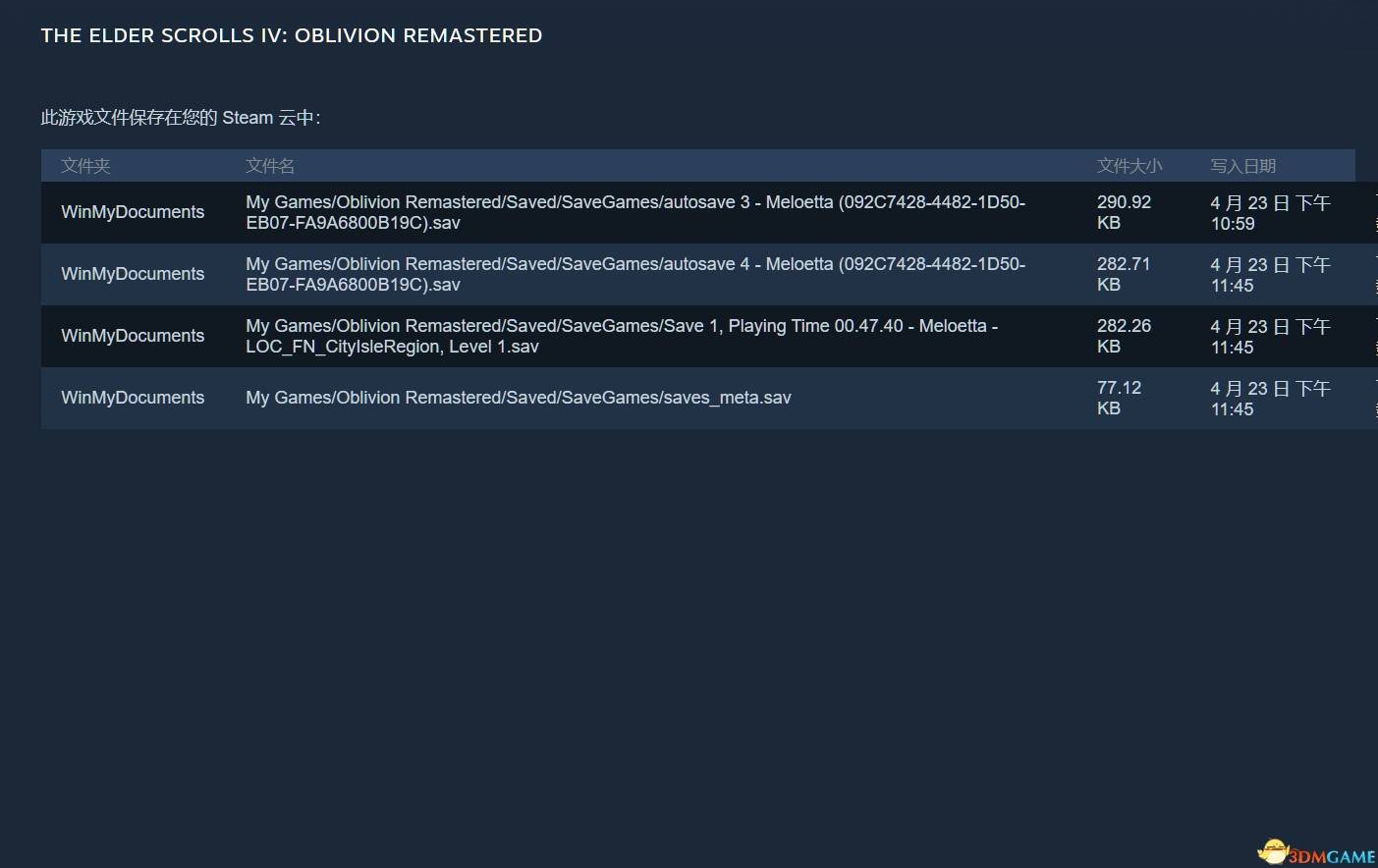
Task: Click the 282.71 KB file size
Action: 1124,274
